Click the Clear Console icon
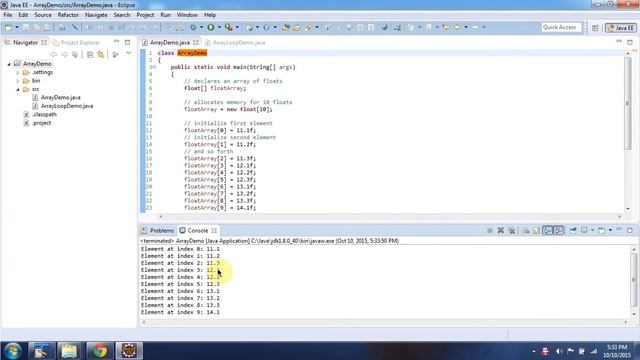The height and width of the screenshot is (360, 640). point(526,231)
